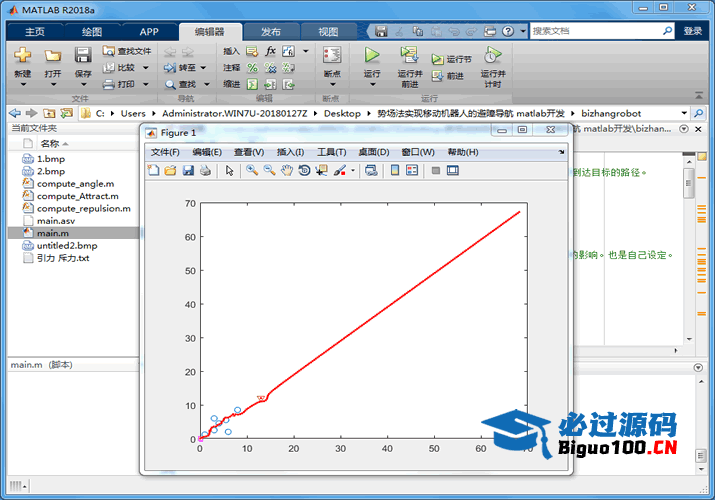This screenshot has width=715, height=500.
Task: Click the Save (保存) disk icon
Action: click(83, 56)
